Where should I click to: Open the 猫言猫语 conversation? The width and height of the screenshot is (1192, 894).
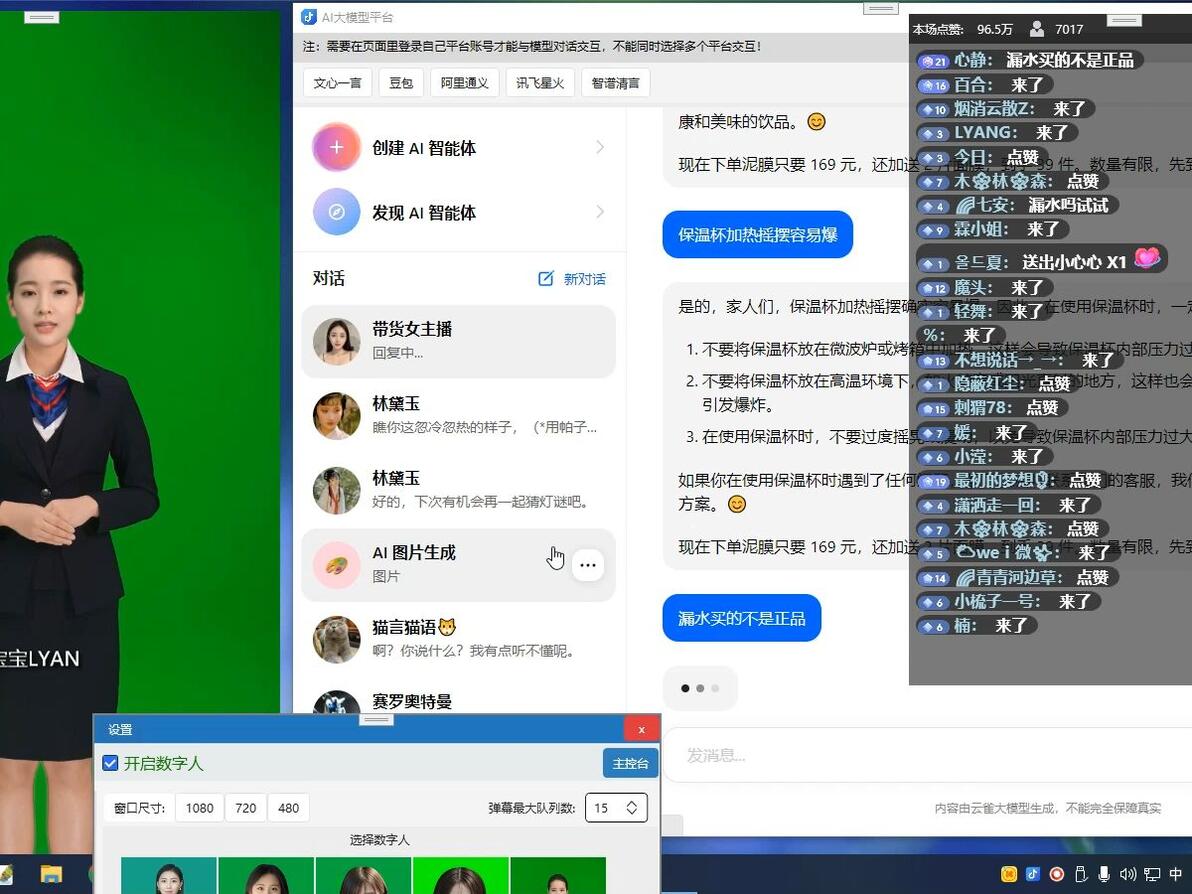click(458, 639)
